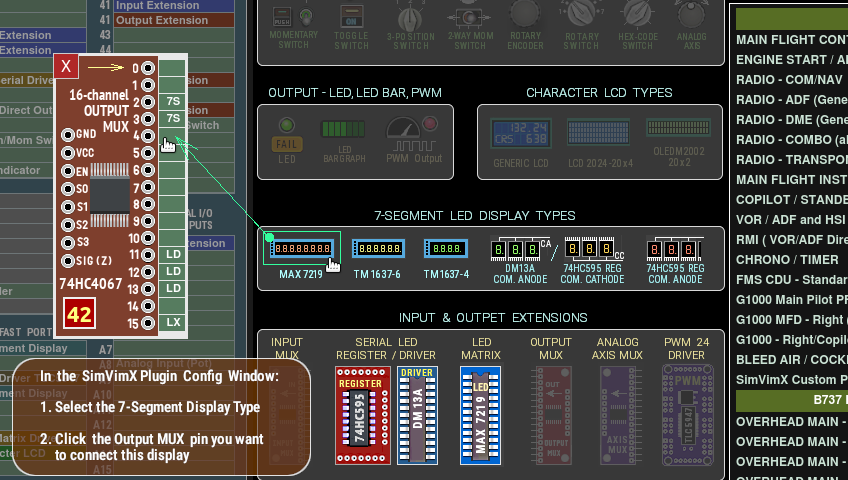Open RADIO - COM/NAV from the list
The image size is (848, 480).
789,79
